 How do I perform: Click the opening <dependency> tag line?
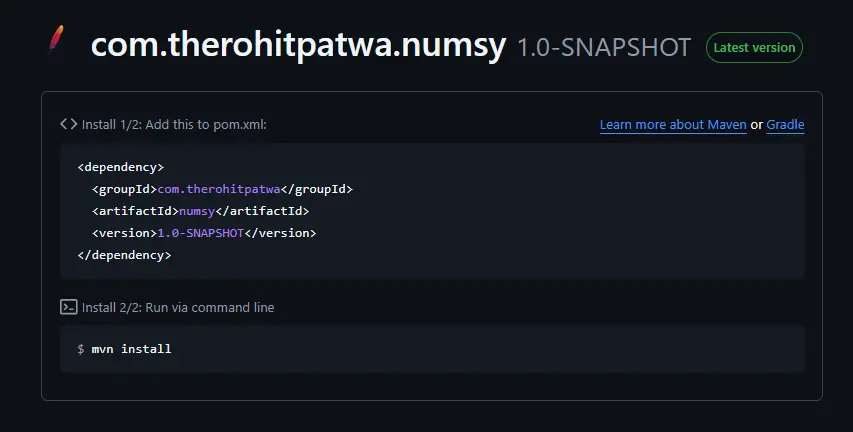(x=120, y=167)
